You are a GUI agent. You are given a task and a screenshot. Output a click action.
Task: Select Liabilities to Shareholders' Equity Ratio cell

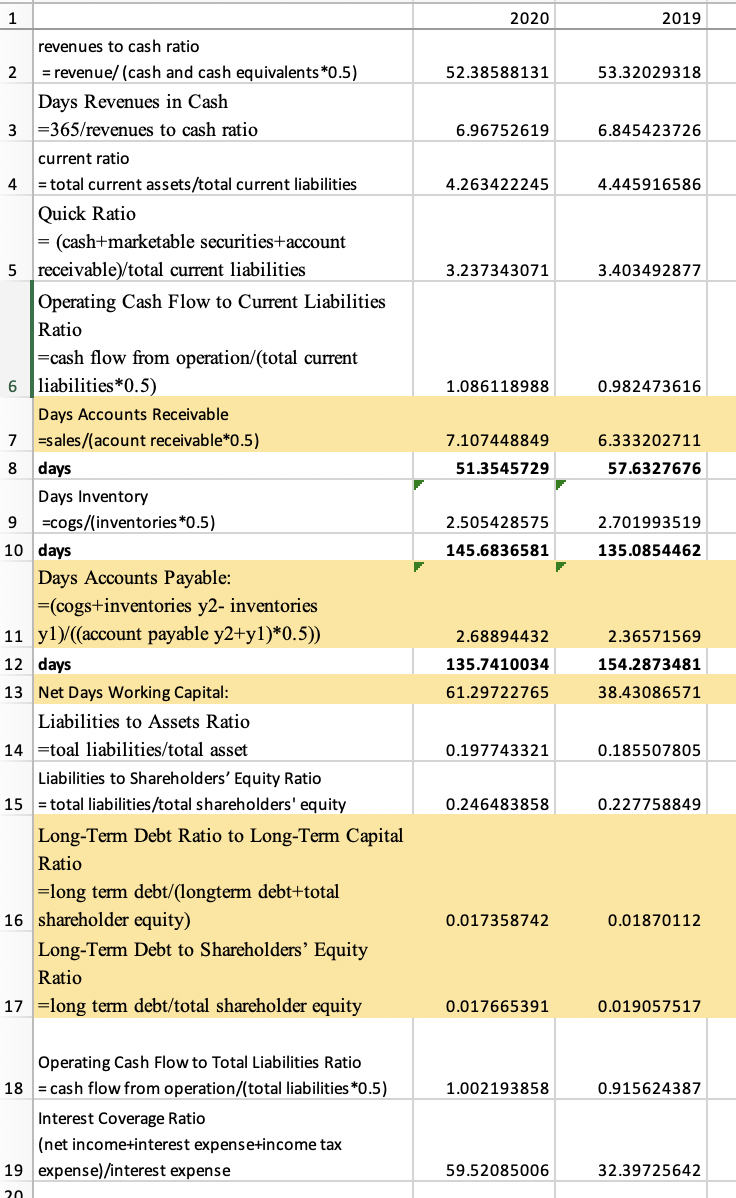point(222,788)
